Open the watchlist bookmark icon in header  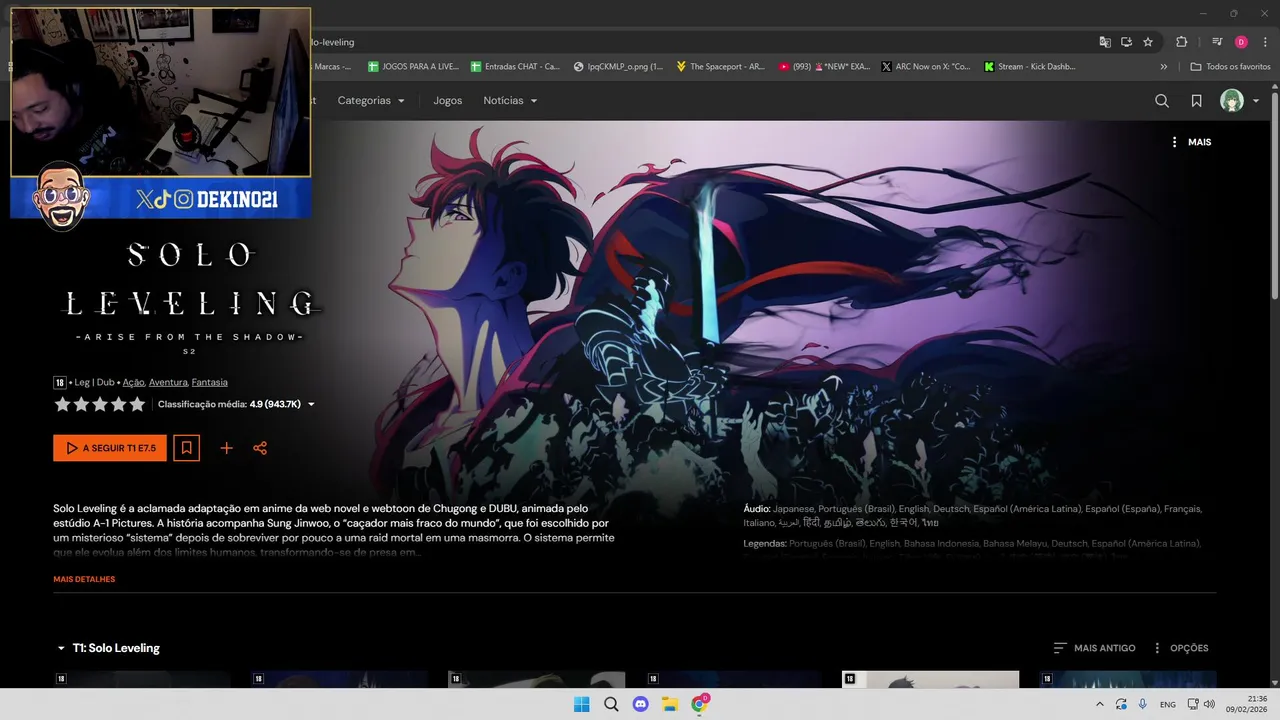(x=1196, y=101)
